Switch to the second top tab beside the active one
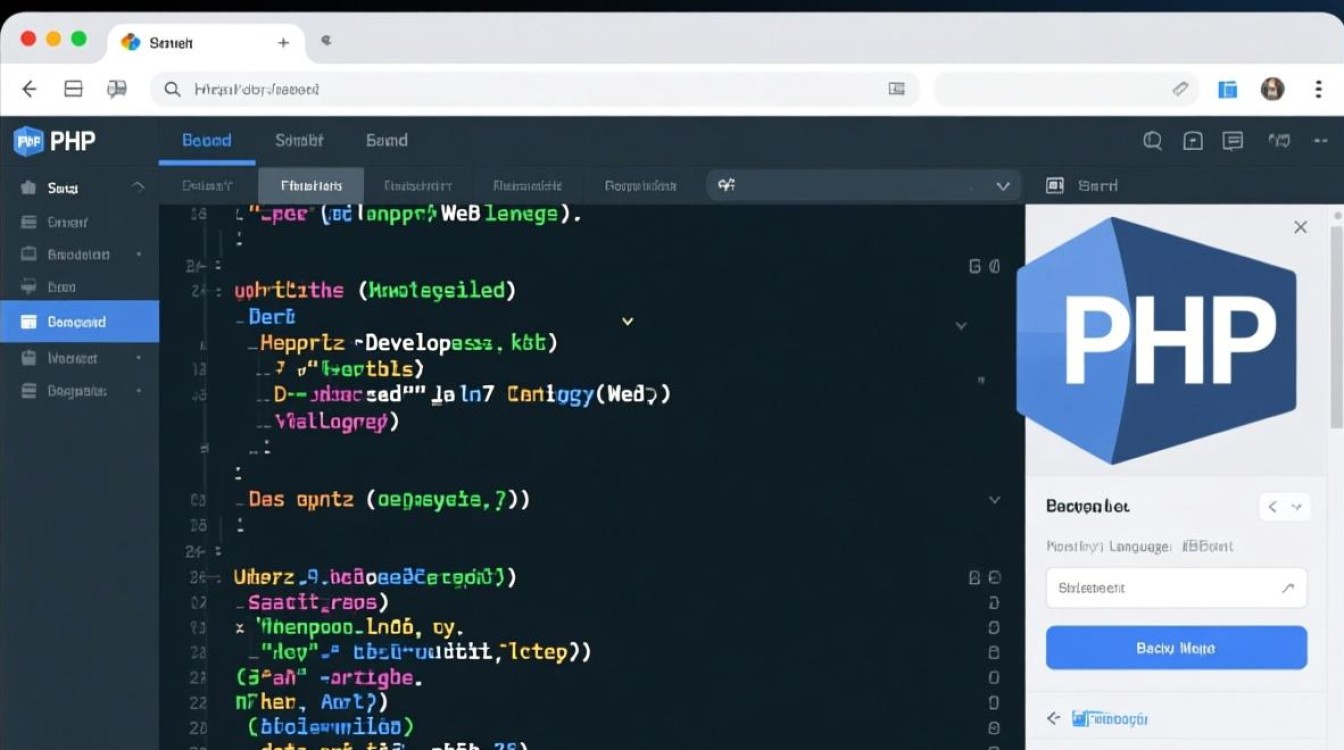 coord(299,141)
